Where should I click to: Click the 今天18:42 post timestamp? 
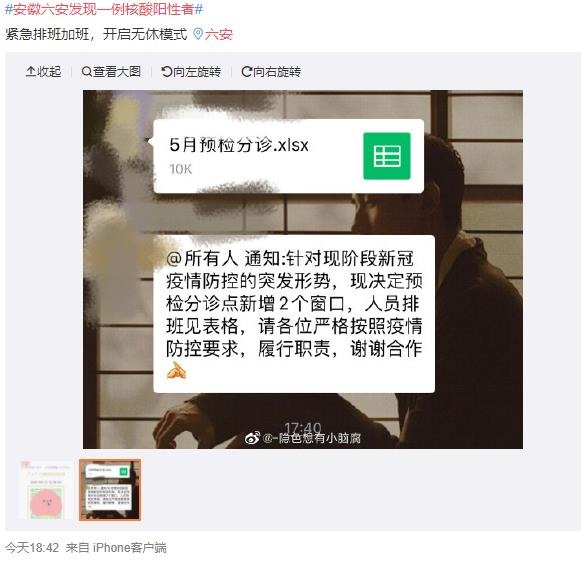click(32, 547)
